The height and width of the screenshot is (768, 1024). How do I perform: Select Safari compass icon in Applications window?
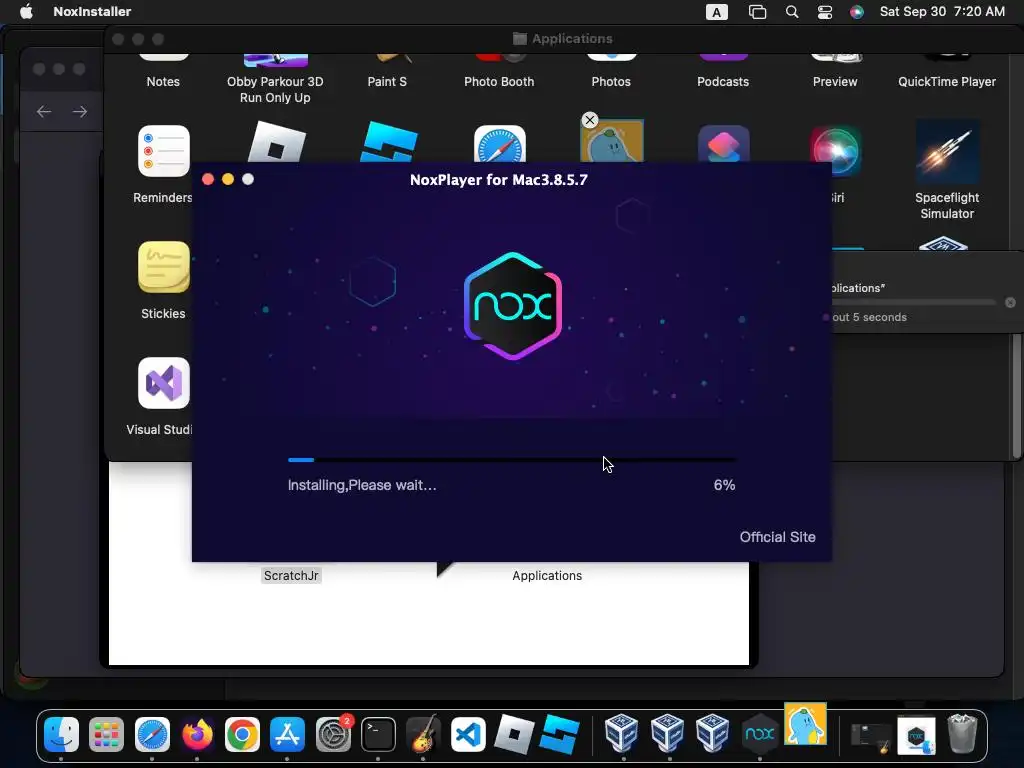[500, 143]
